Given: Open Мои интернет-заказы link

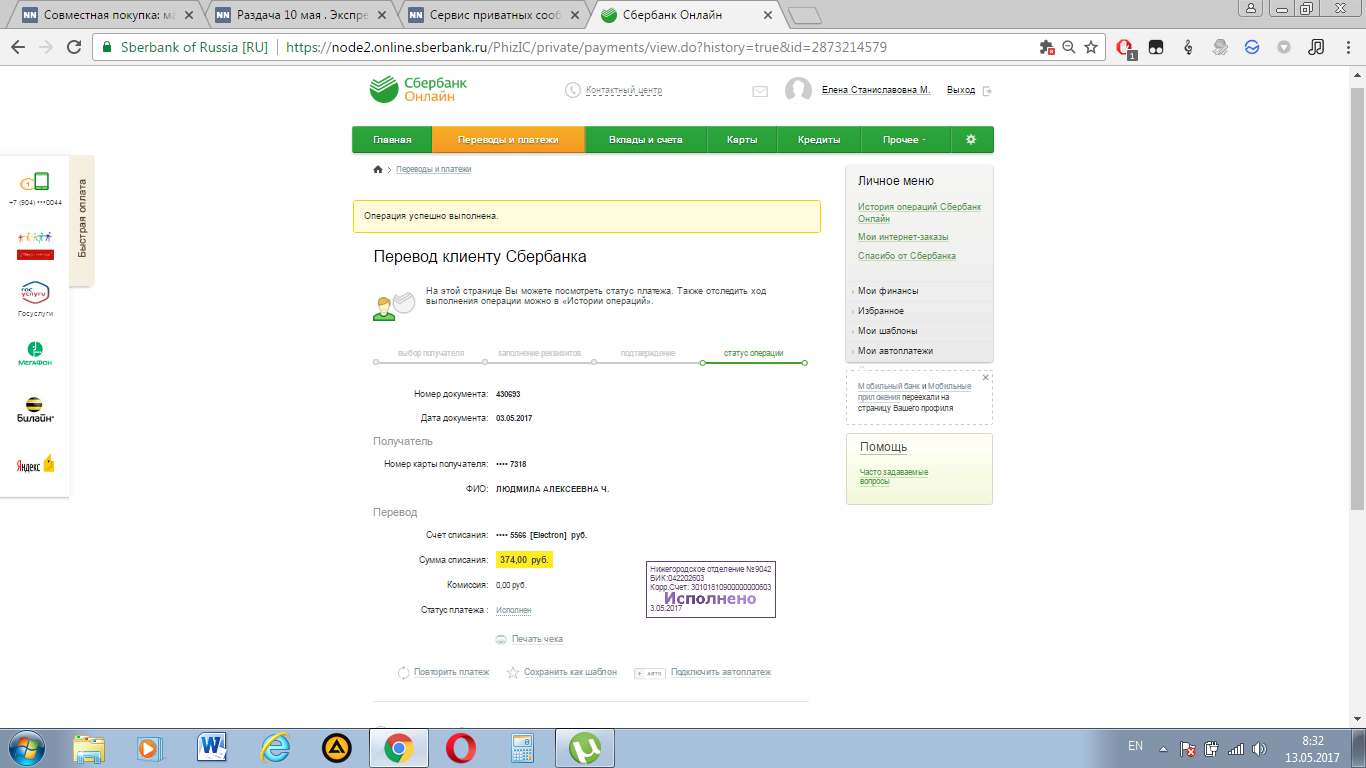Looking at the screenshot, I should tap(903, 237).
